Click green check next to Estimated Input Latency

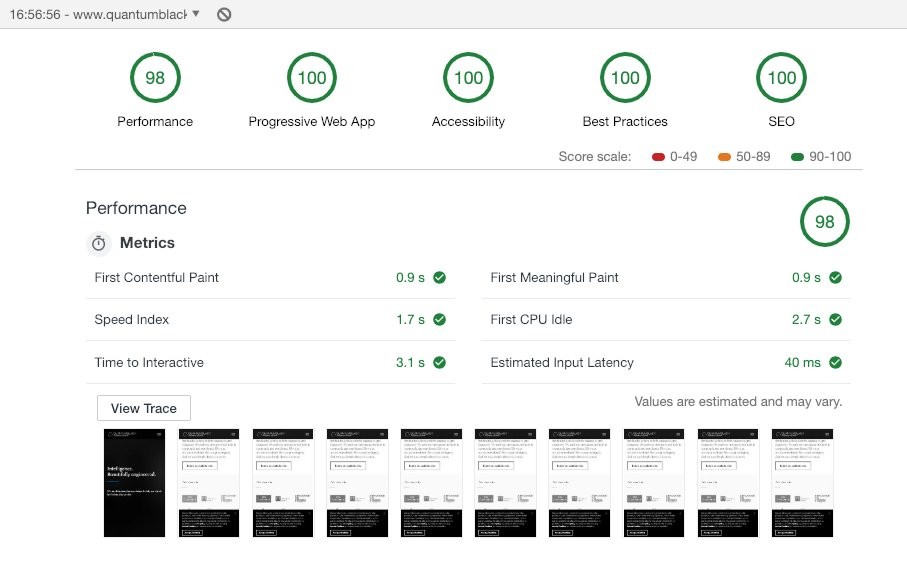click(835, 363)
